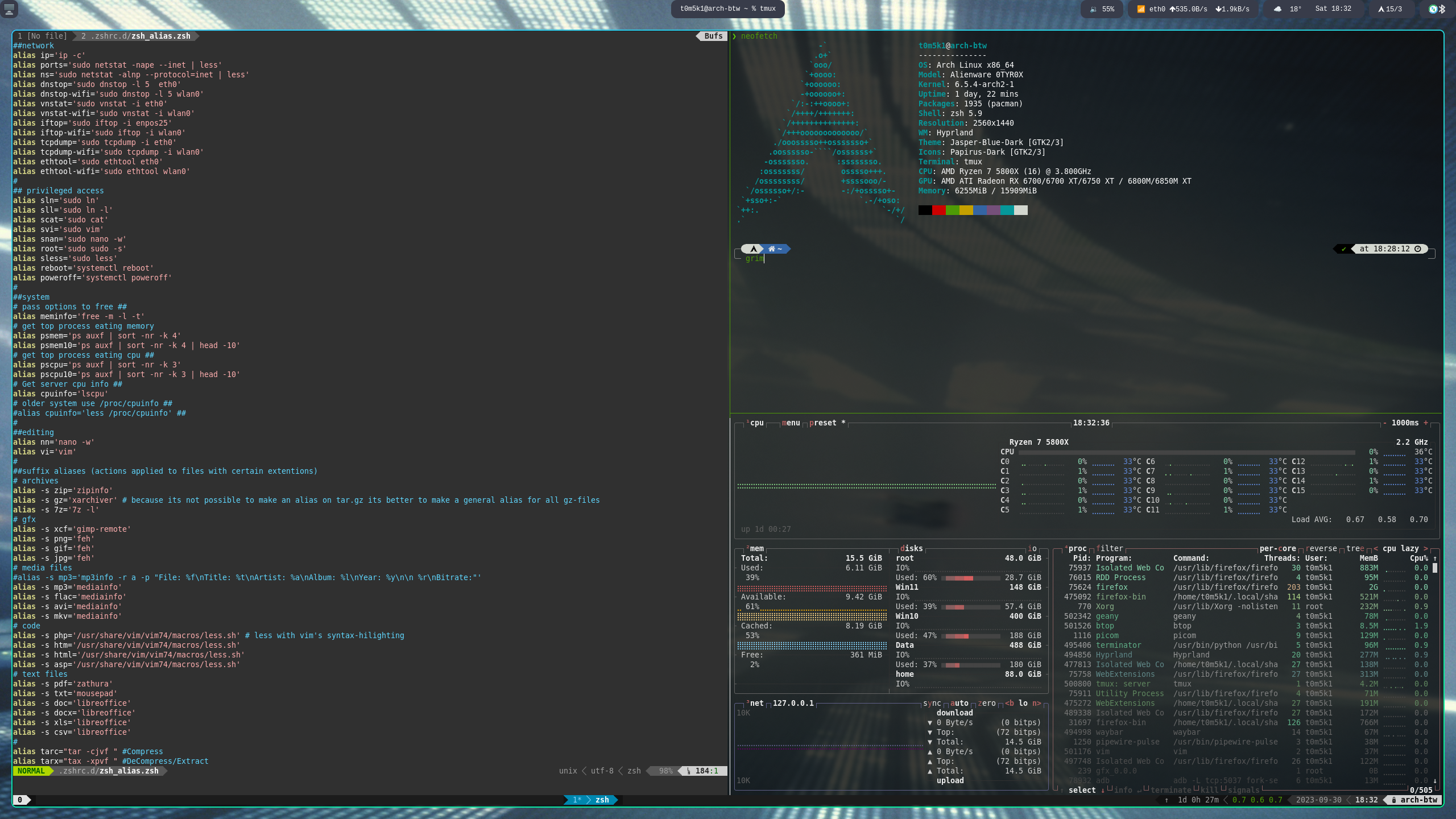
Task: Click the up arrow above the proc list scrollbar
Action: 1435,558
